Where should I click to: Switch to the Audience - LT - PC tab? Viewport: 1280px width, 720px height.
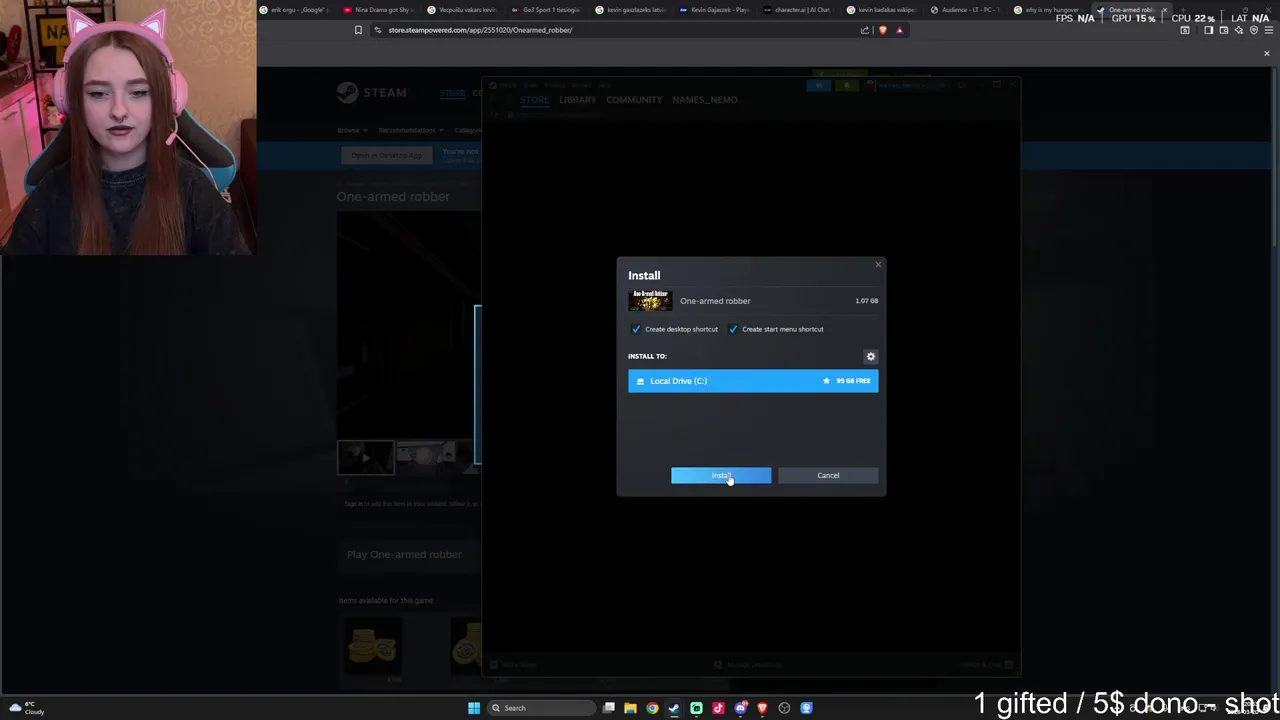click(965, 10)
